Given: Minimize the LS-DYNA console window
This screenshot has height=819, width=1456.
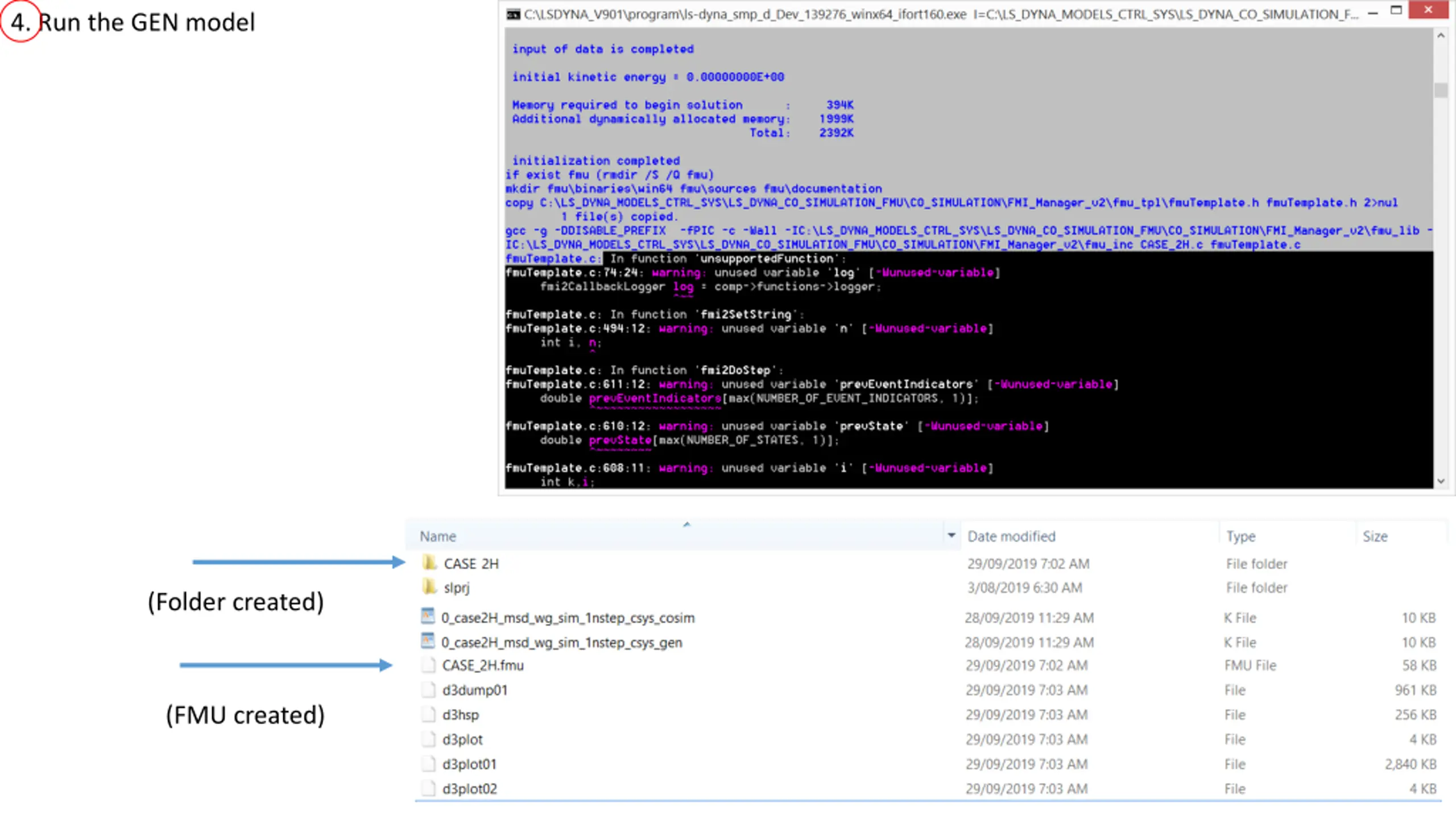Looking at the screenshot, I should [1373, 13].
